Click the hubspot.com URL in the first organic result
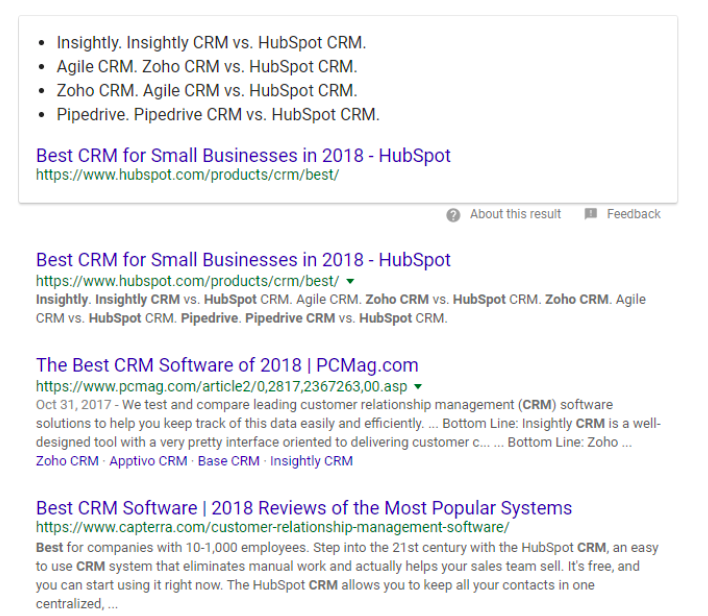The width and height of the screenshot is (708, 616). [187, 281]
